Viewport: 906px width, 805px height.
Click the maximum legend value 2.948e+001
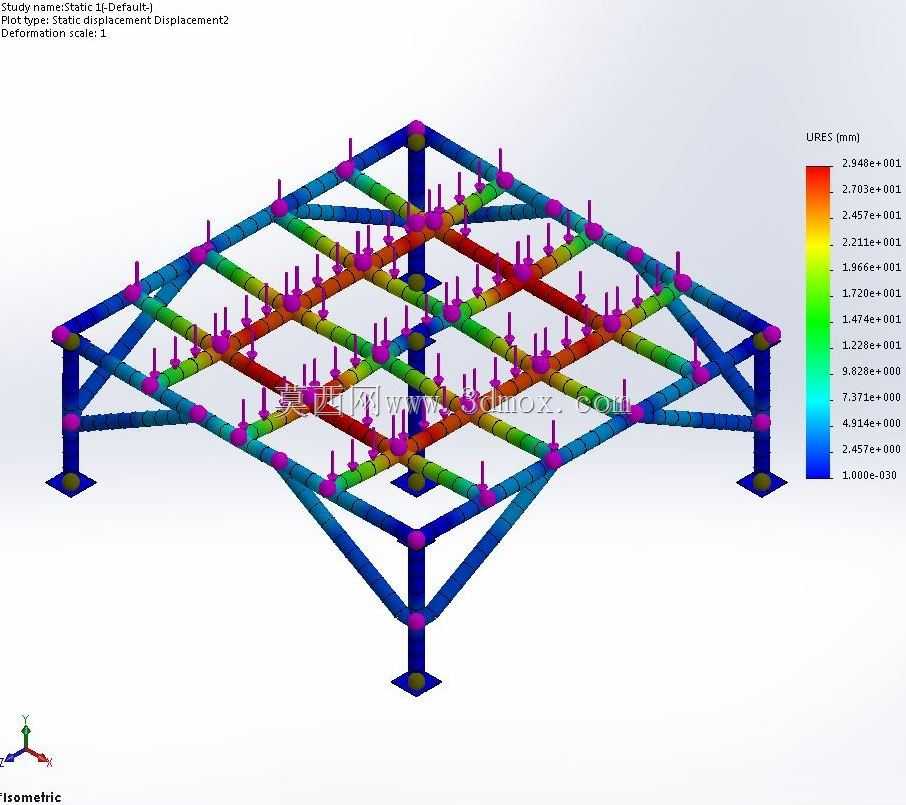click(871, 163)
